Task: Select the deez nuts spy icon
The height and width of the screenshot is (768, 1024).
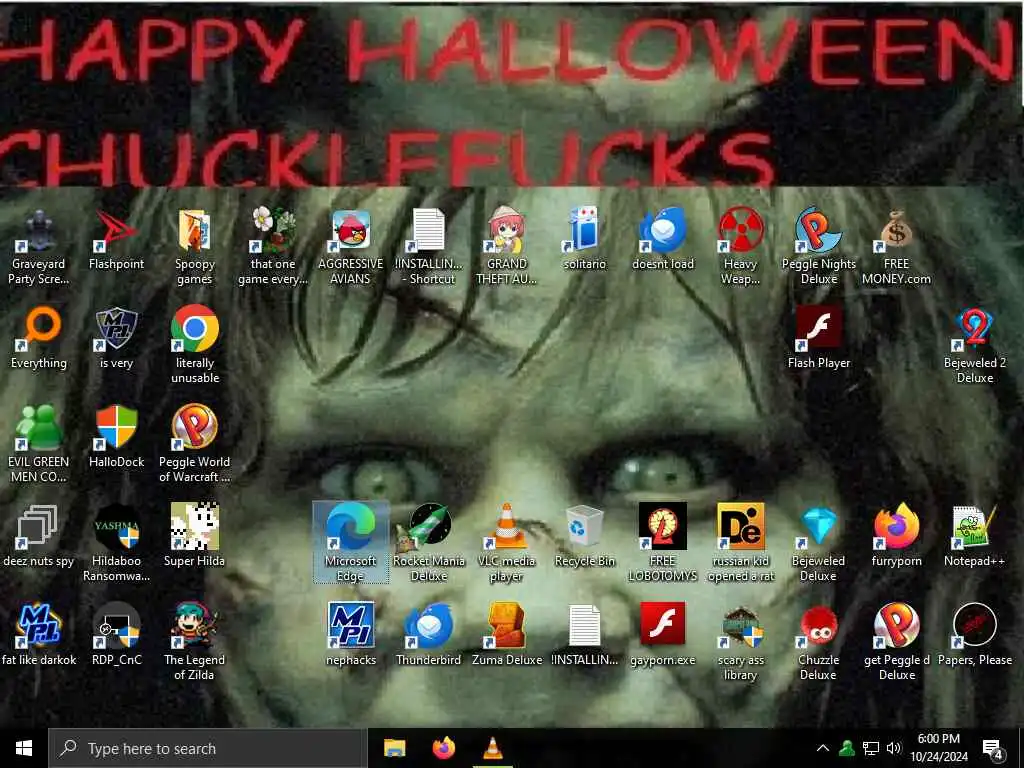Action: click(x=39, y=537)
